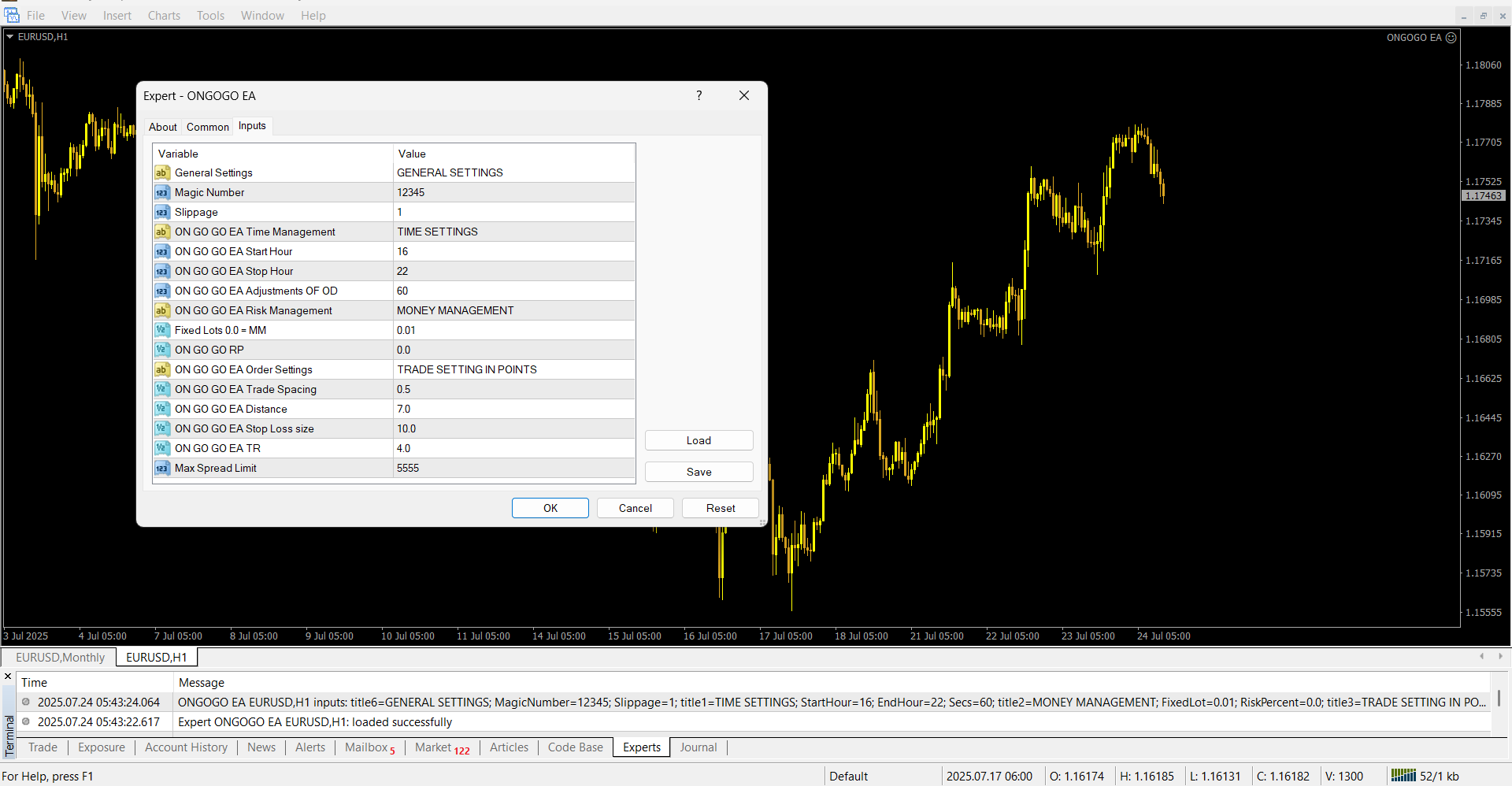Screen dimensions: 1512x786
Task: Load saved input settings
Action: [699, 440]
